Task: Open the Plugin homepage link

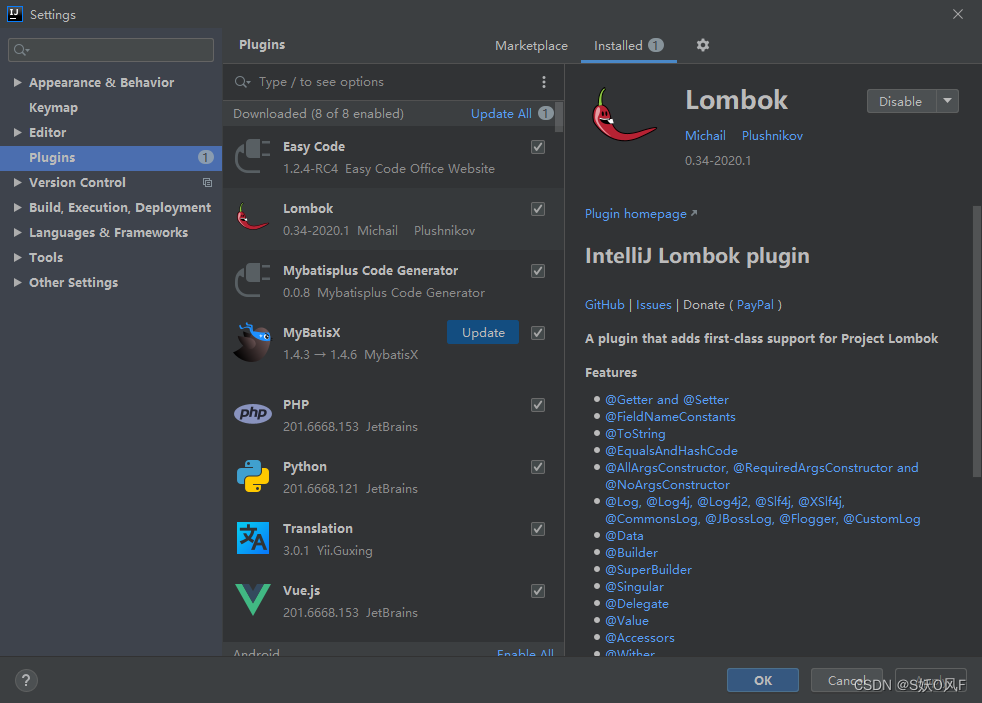Action: point(641,214)
